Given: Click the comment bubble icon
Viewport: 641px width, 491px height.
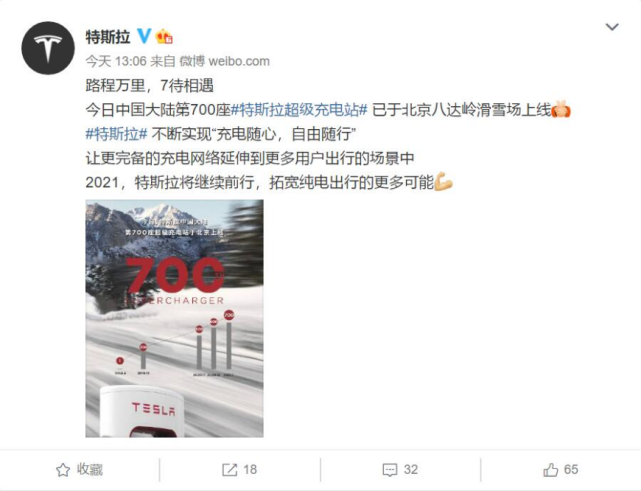Looking at the screenshot, I should (x=390, y=470).
